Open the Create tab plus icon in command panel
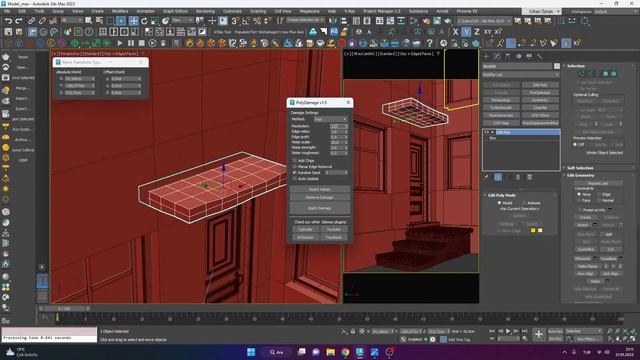Viewport: 640px width, 360px height. [487, 56]
